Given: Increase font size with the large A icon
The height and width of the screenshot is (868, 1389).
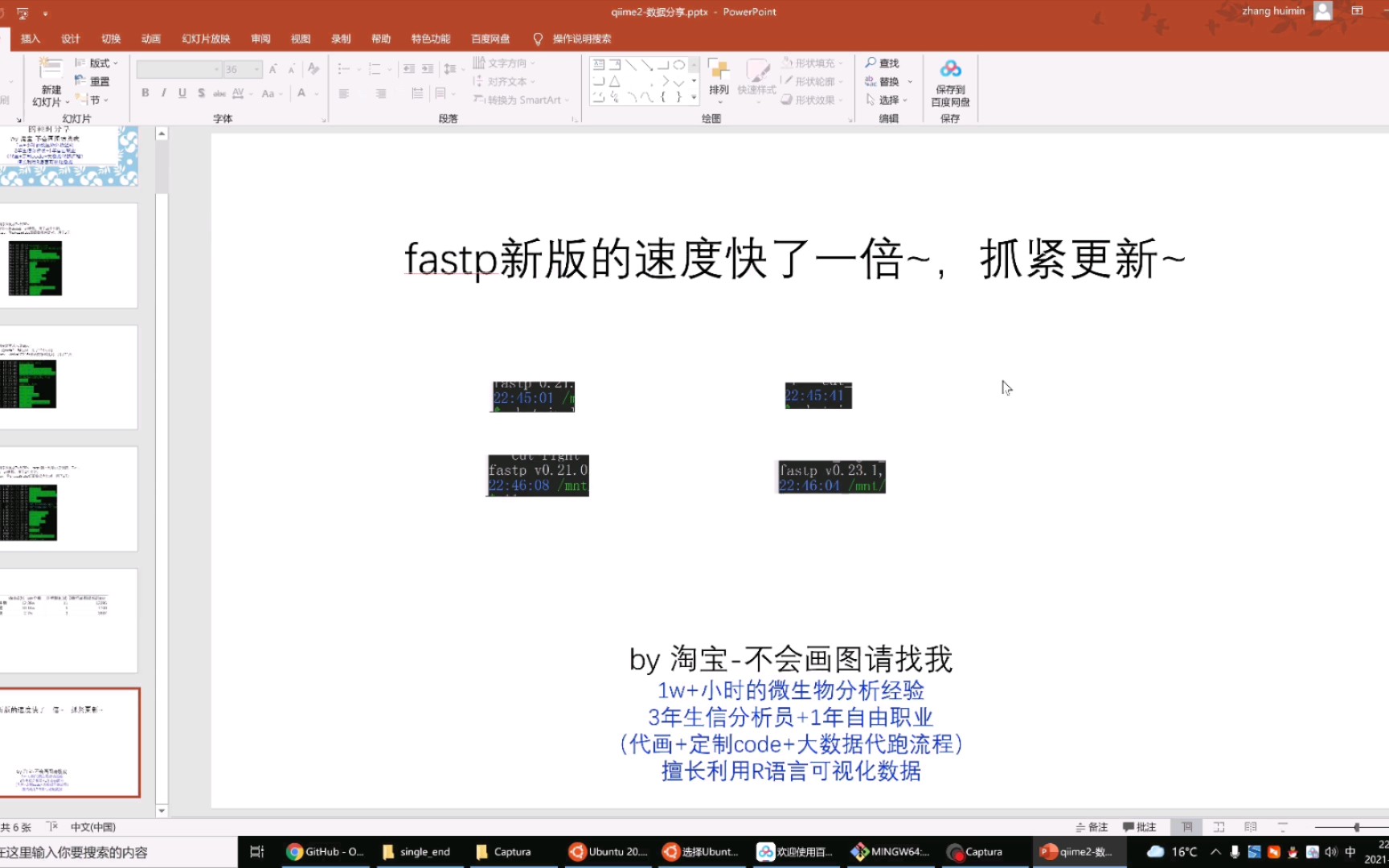Looking at the screenshot, I should click(273, 69).
